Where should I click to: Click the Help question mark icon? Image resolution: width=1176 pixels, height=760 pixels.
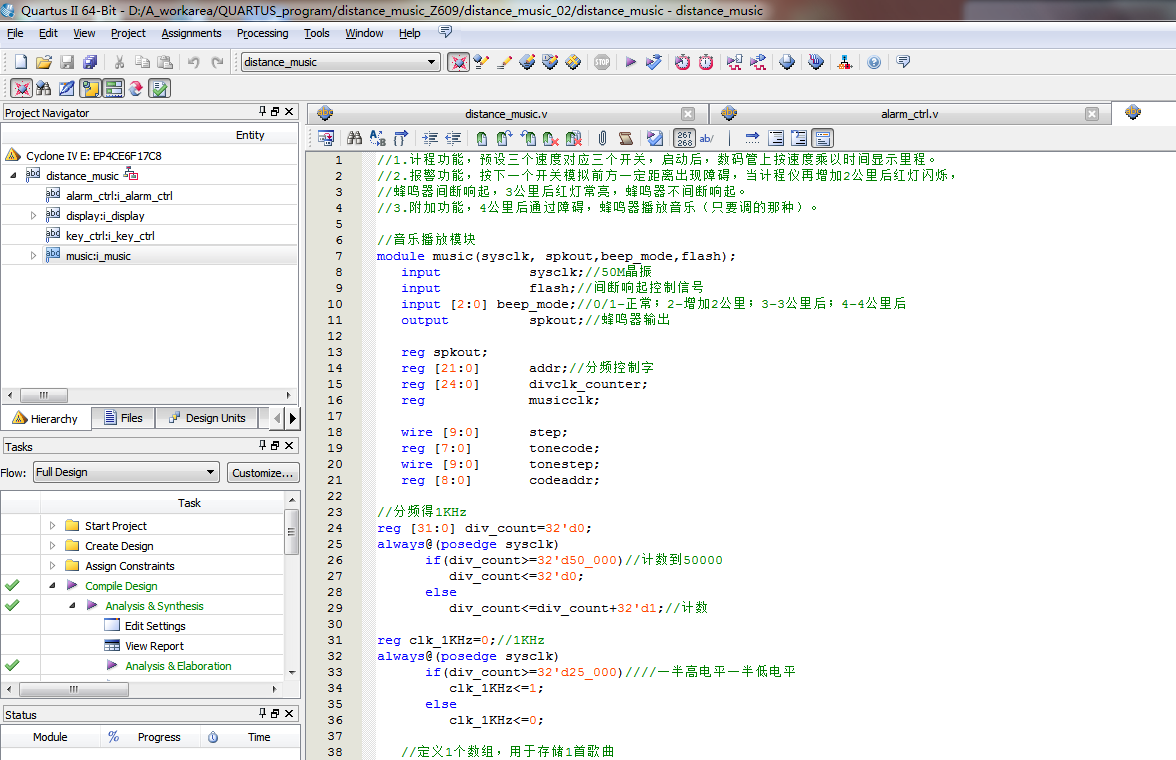click(874, 62)
